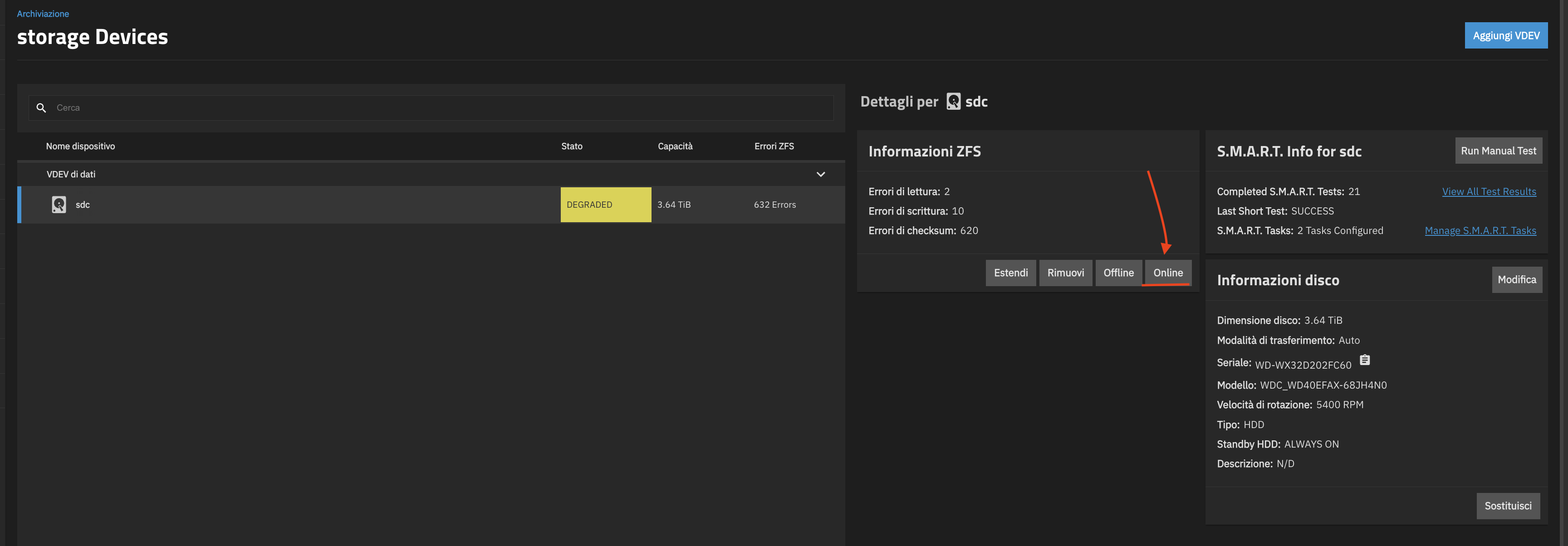Collapse the VDEV di dati chevron

pos(820,174)
